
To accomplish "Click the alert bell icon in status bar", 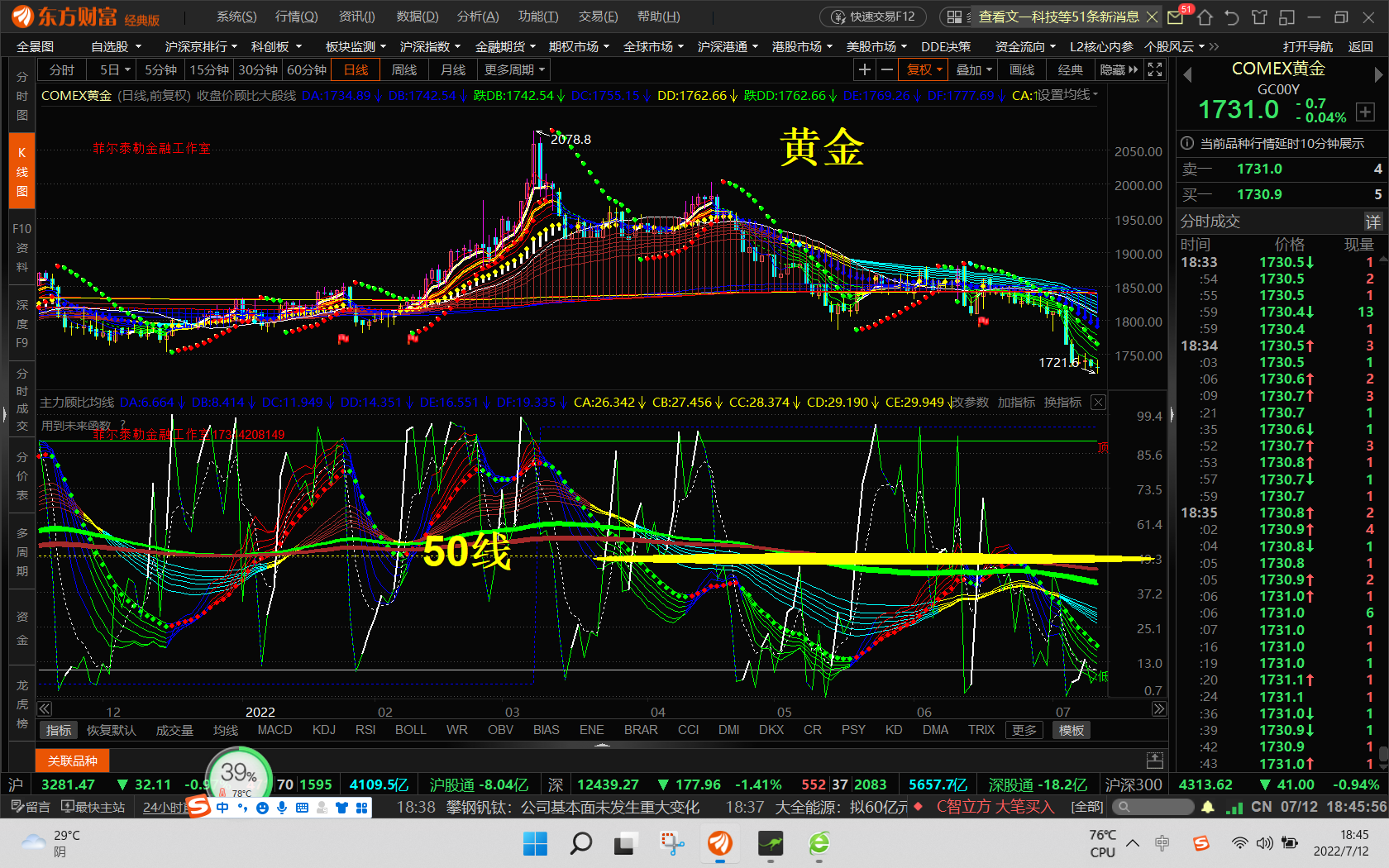I will point(1208,807).
